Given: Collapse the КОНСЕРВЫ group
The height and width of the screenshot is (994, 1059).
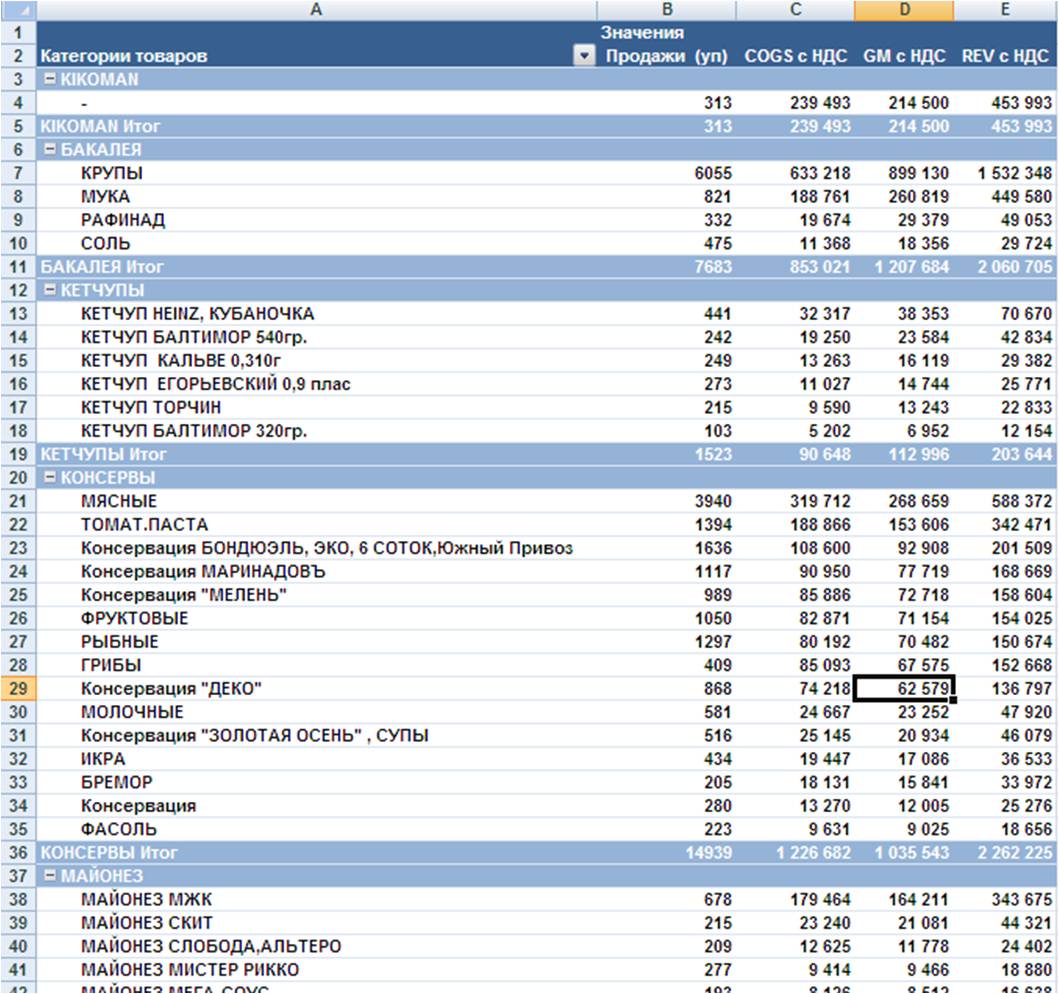Looking at the screenshot, I should tap(49, 478).
